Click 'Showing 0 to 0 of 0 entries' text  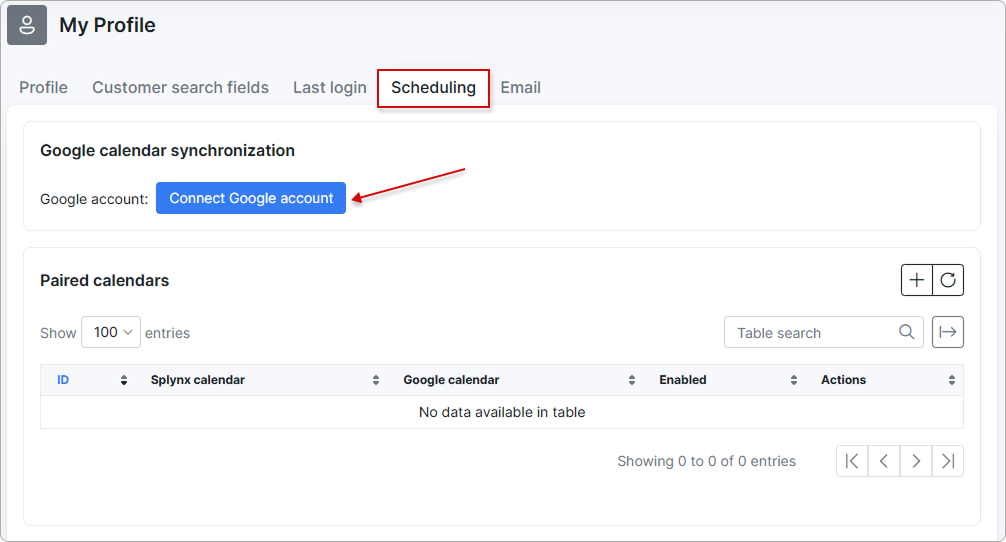click(706, 461)
